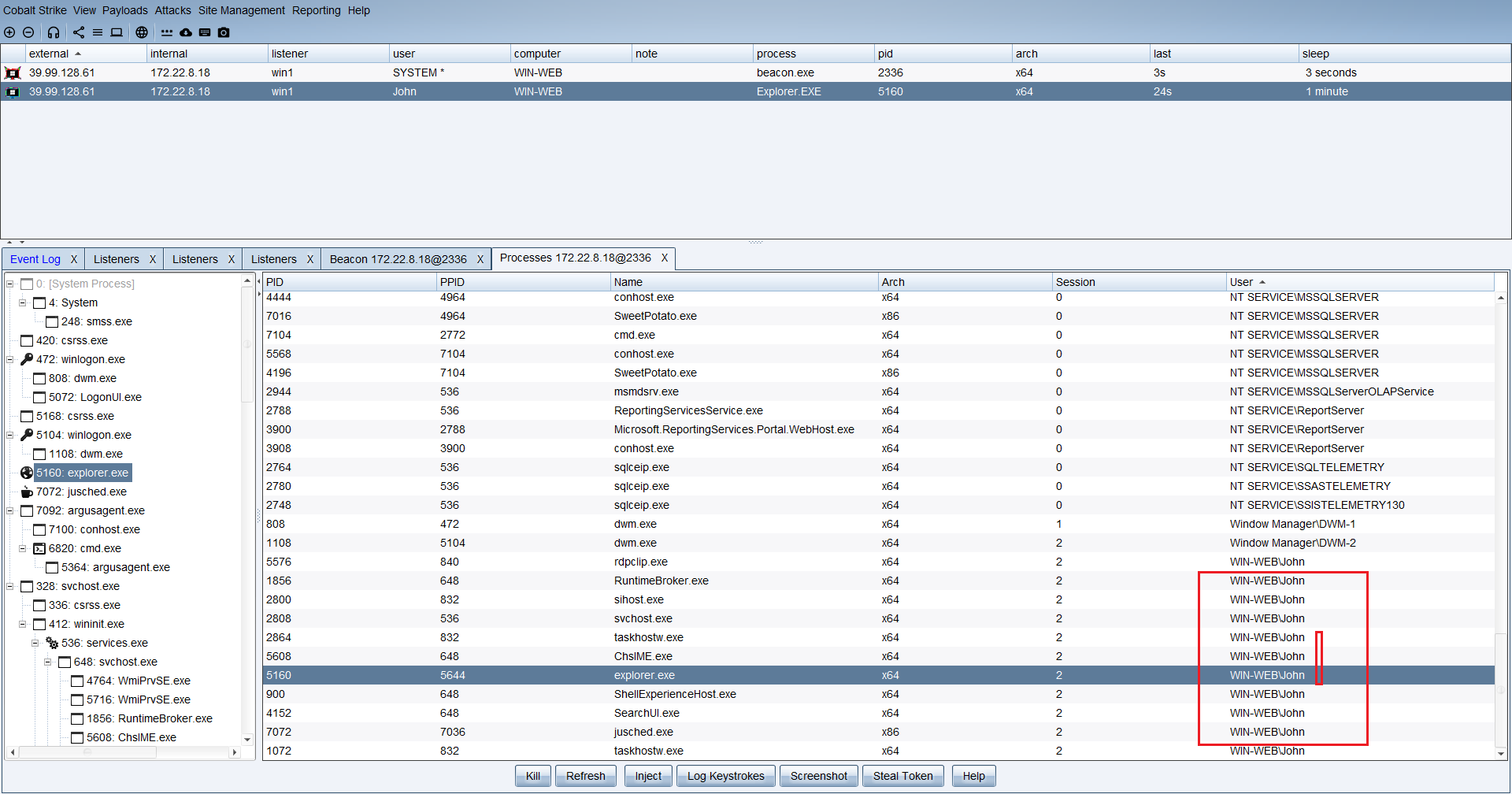
Task: Collapse the 648: svchost.exe node
Action: 48,662
